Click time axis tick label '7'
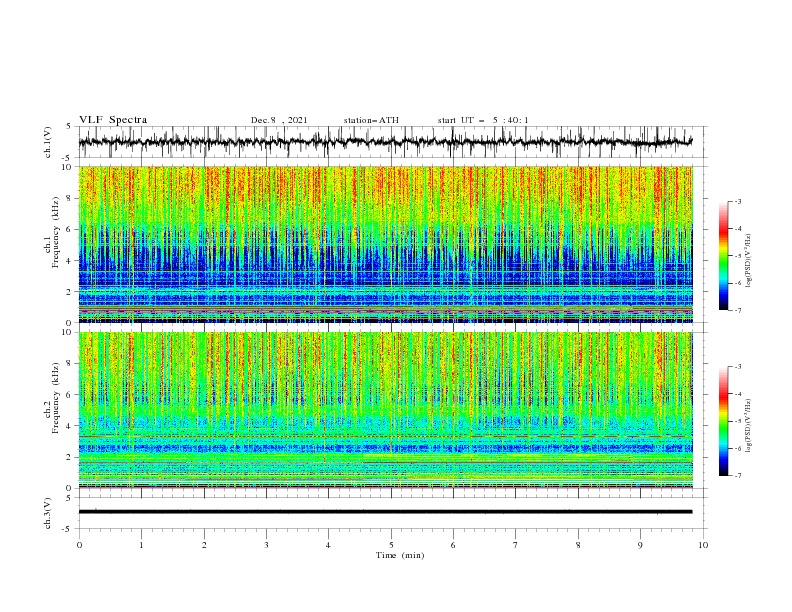Image resolution: width=792 pixels, height=612 pixels. [x=516, y=545]
